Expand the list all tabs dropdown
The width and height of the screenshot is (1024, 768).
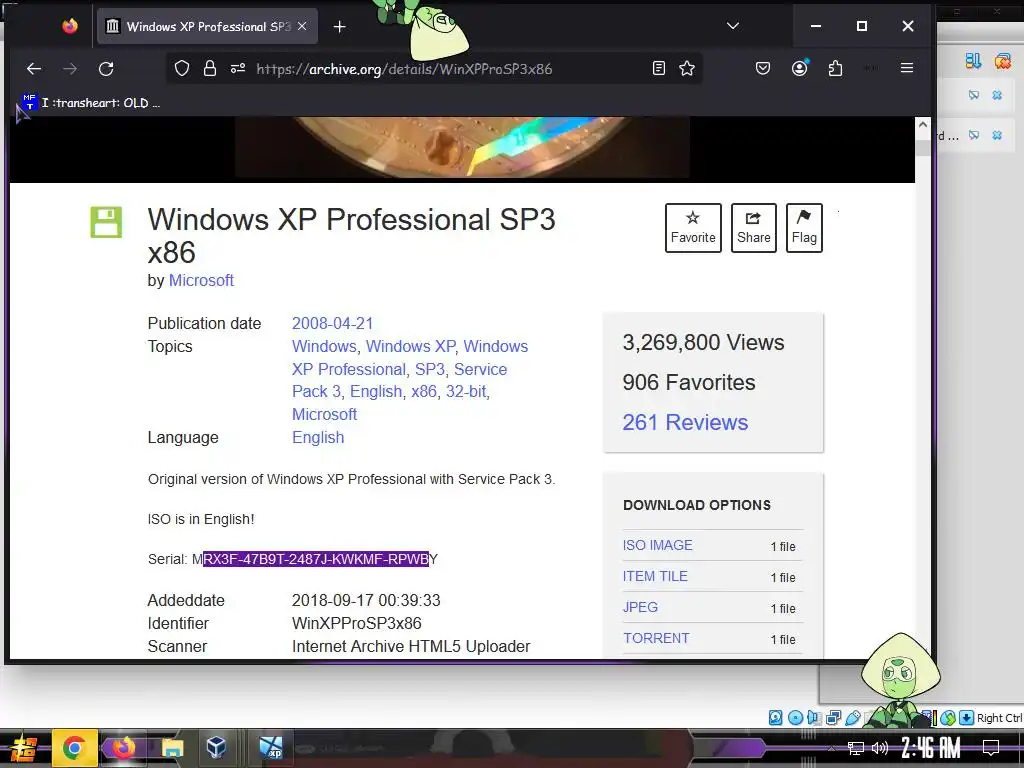pyautogui.click(x=733, y=26)
